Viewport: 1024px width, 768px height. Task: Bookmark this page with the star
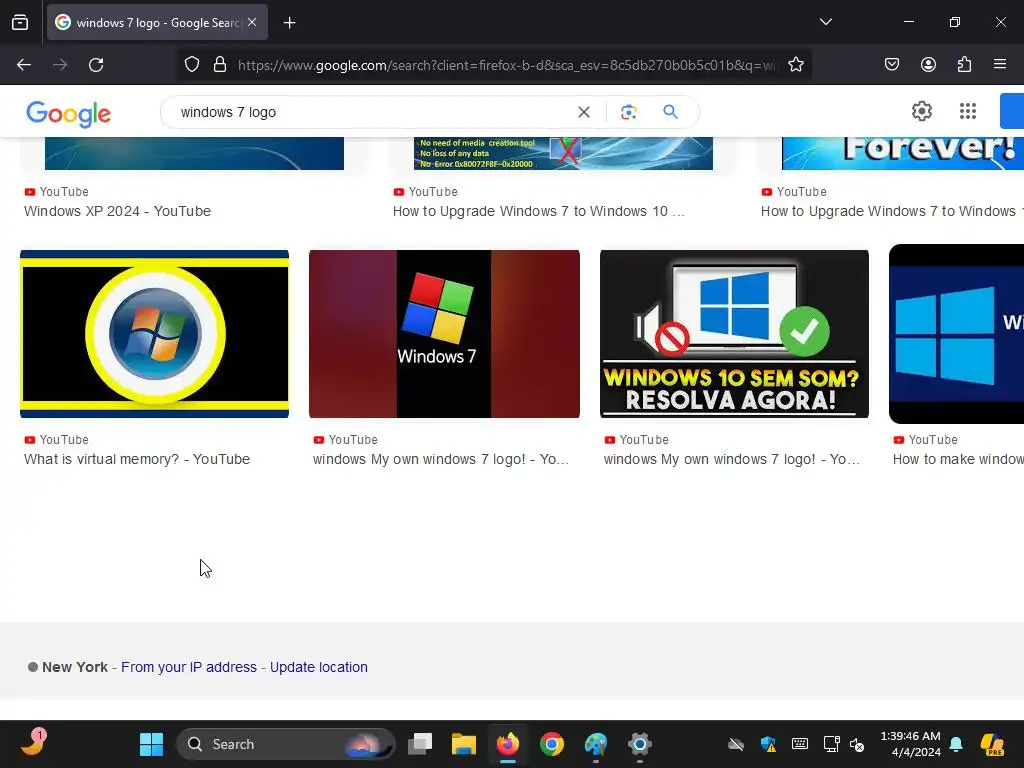tap(795, 65)
